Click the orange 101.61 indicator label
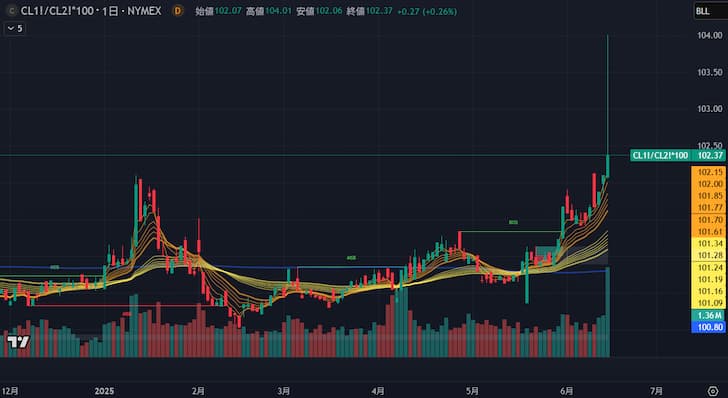The image size is (728, 398). click(708, 232)
